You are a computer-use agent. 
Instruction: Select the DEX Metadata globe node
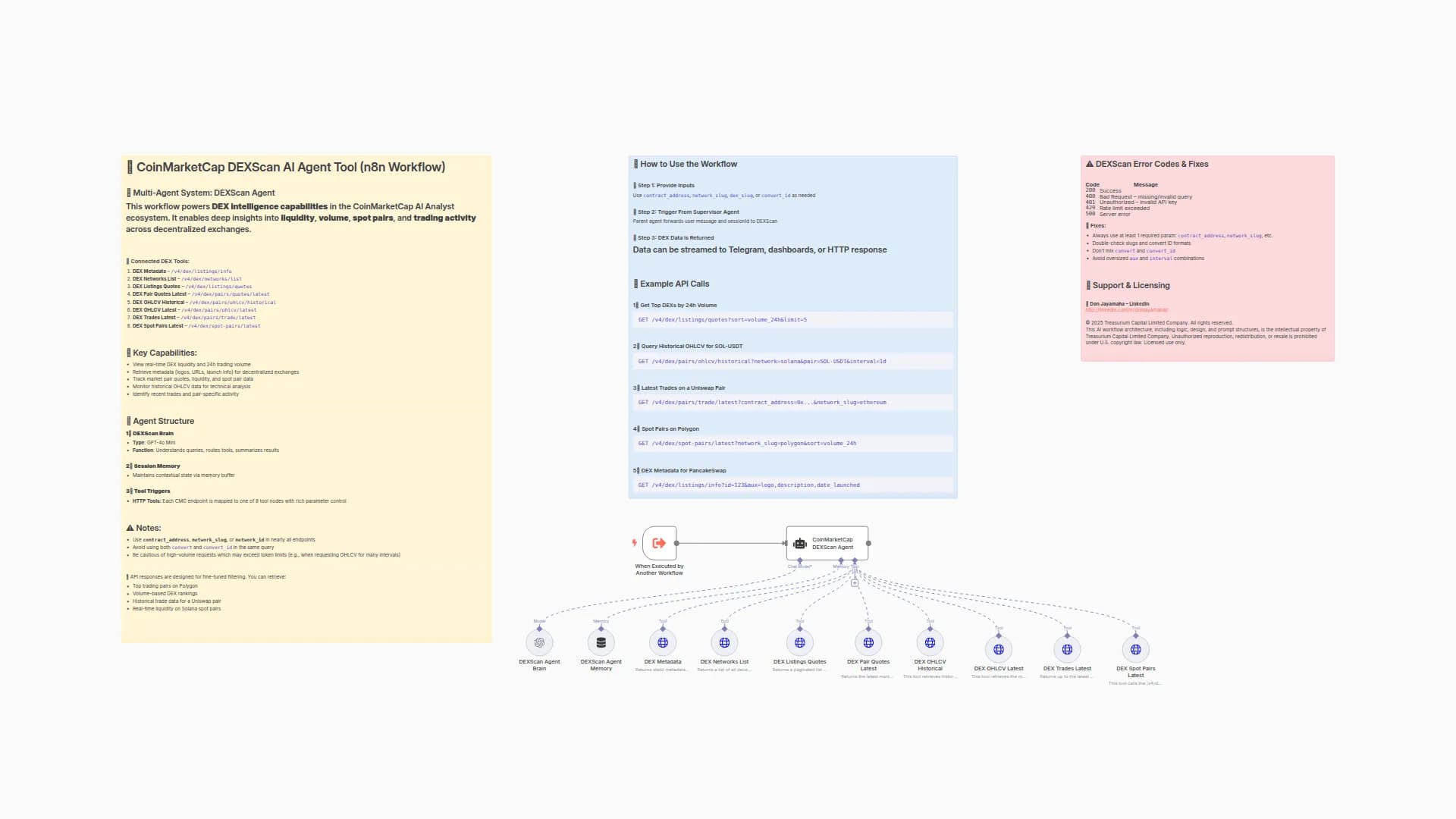pos(663,642)
